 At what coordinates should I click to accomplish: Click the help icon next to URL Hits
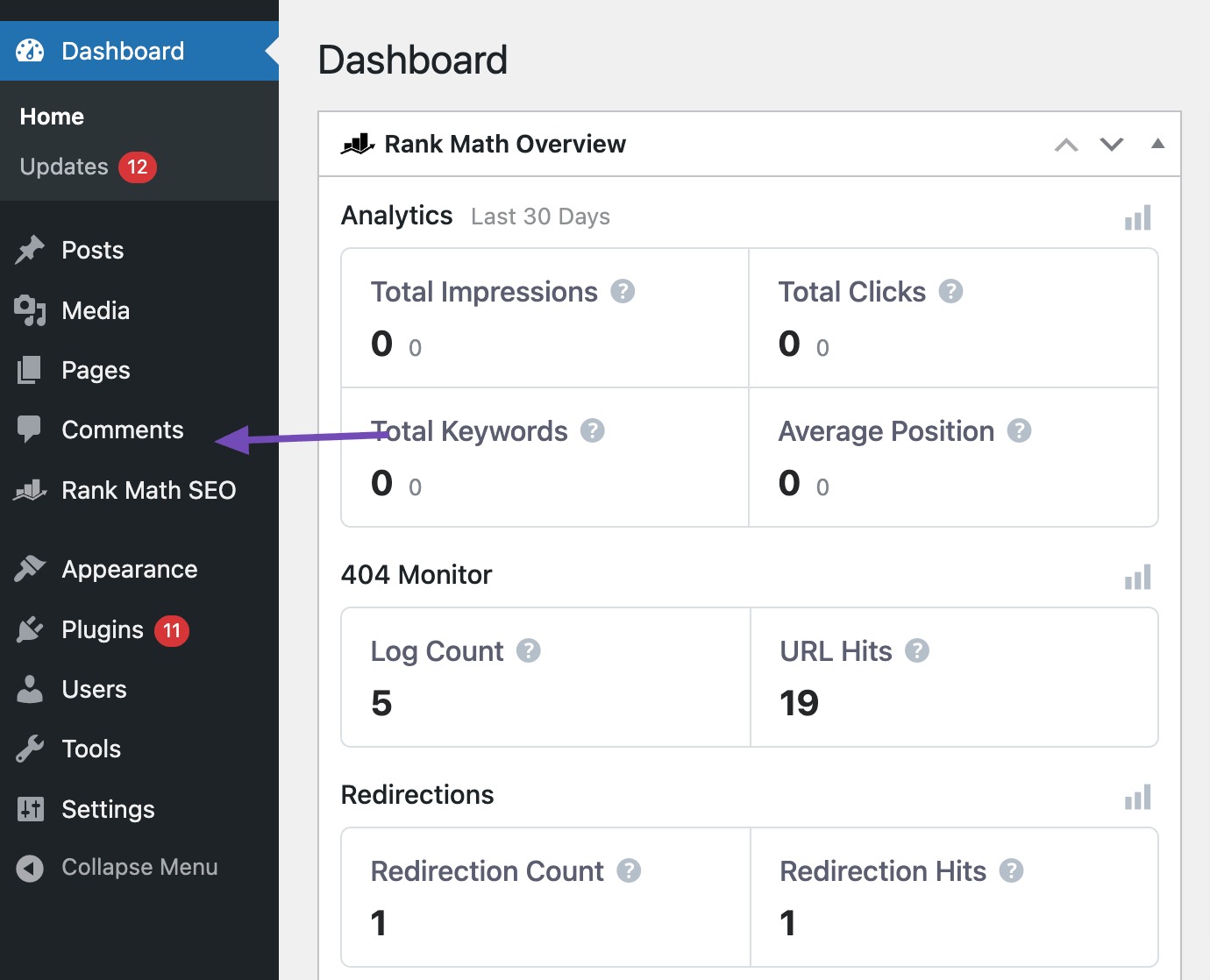click(x=917, y=650)
